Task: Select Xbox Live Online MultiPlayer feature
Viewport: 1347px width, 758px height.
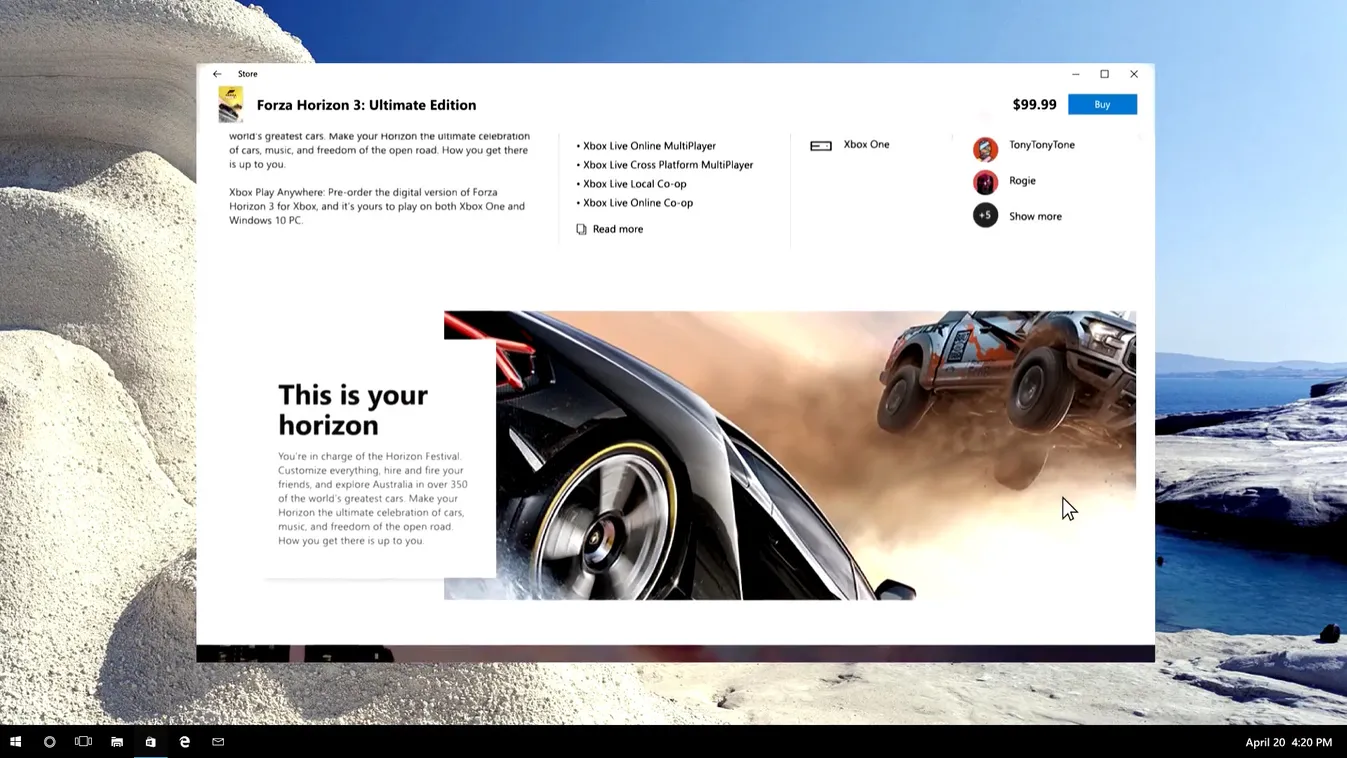Action: click(649, 146)
